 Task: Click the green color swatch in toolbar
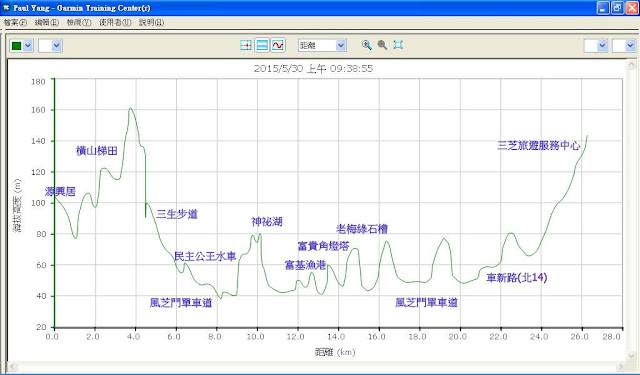(x=17, y=46)
